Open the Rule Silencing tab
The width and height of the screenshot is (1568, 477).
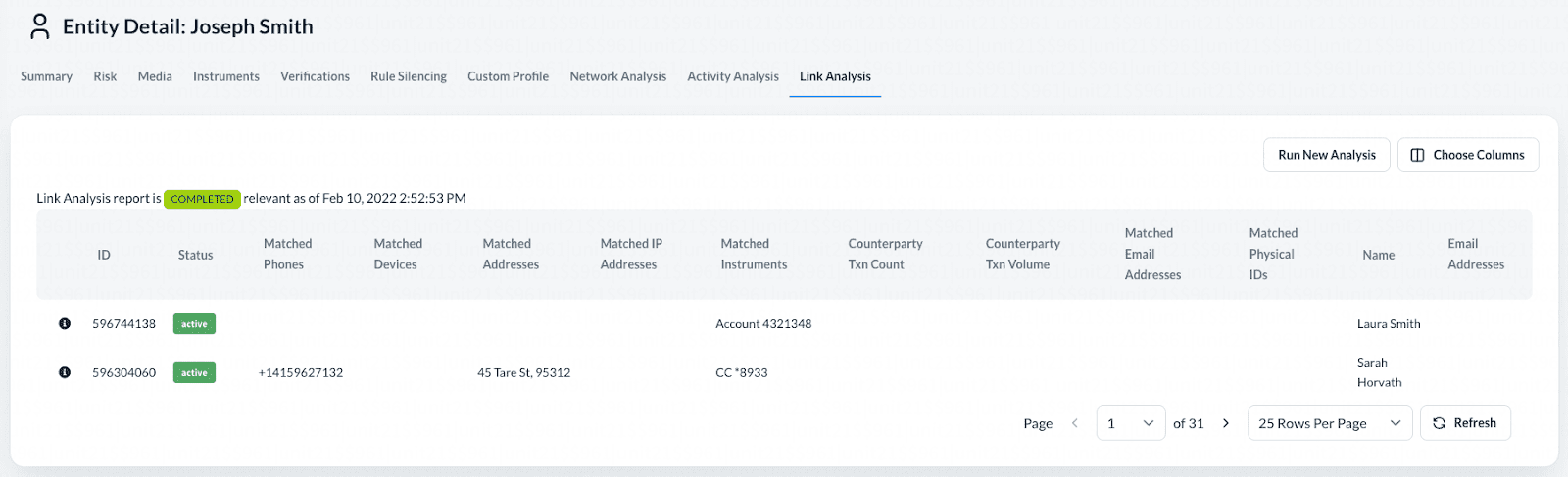409,76
